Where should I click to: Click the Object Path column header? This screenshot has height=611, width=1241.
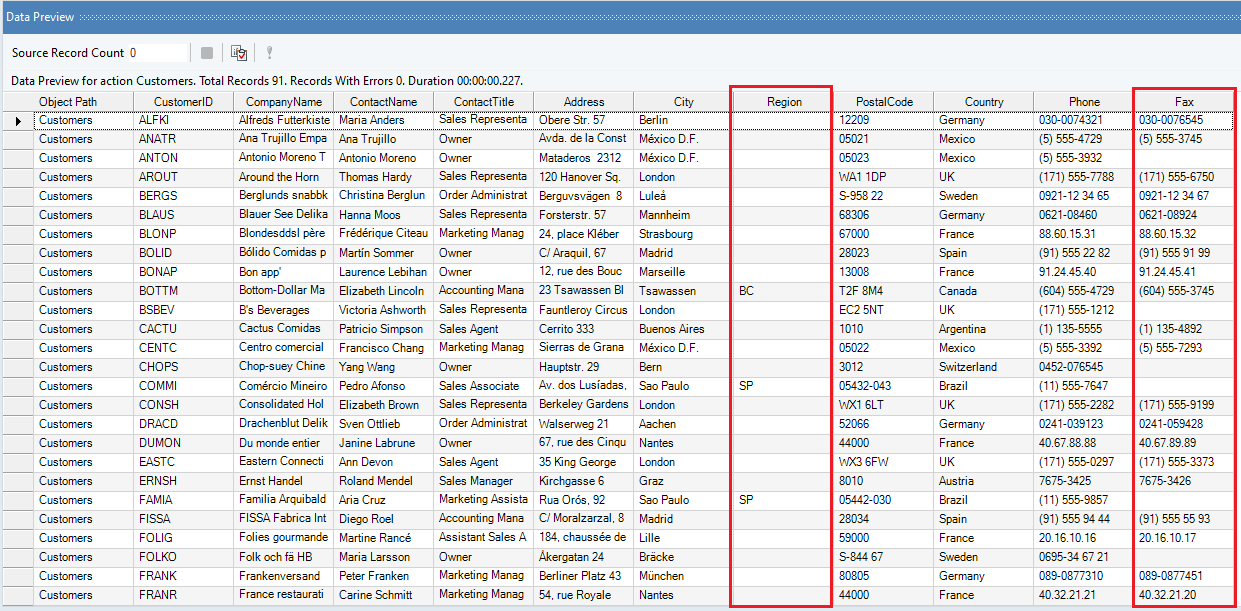[x=68, y=101]
